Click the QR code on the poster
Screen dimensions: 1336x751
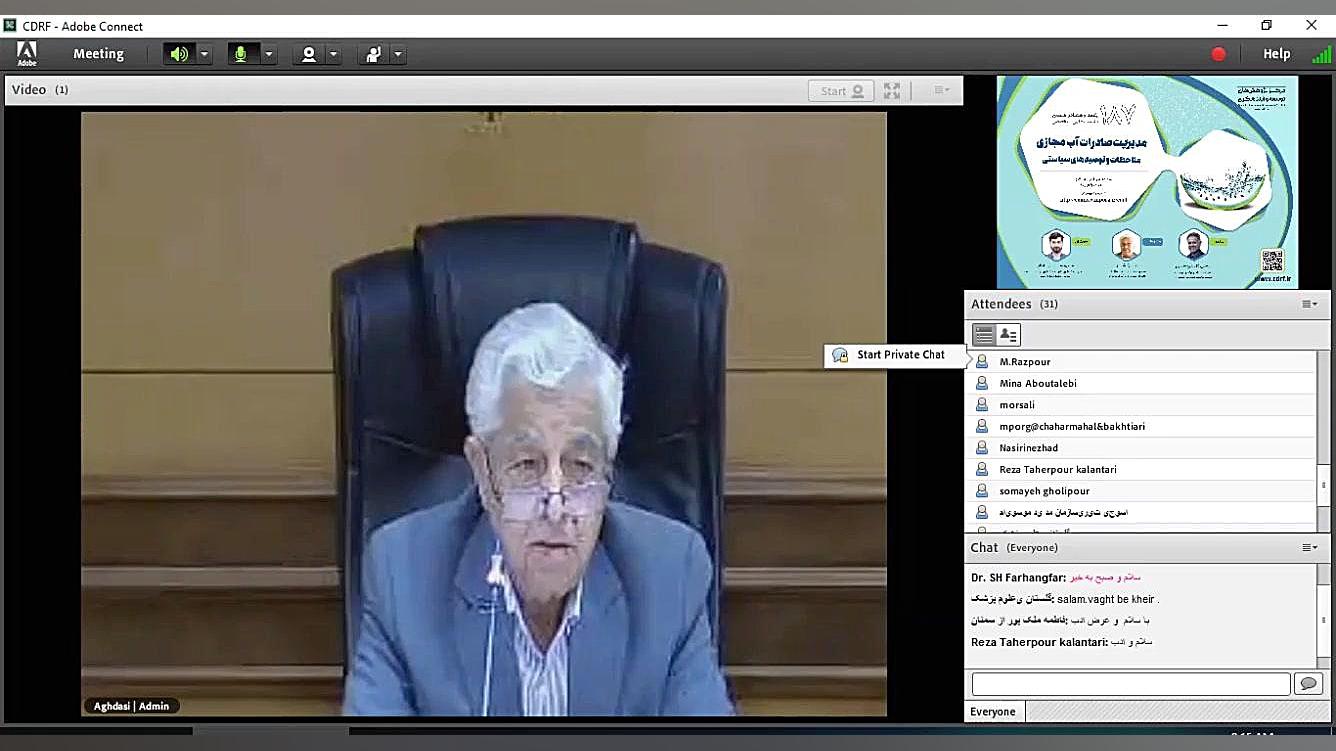click(1272, 261)
